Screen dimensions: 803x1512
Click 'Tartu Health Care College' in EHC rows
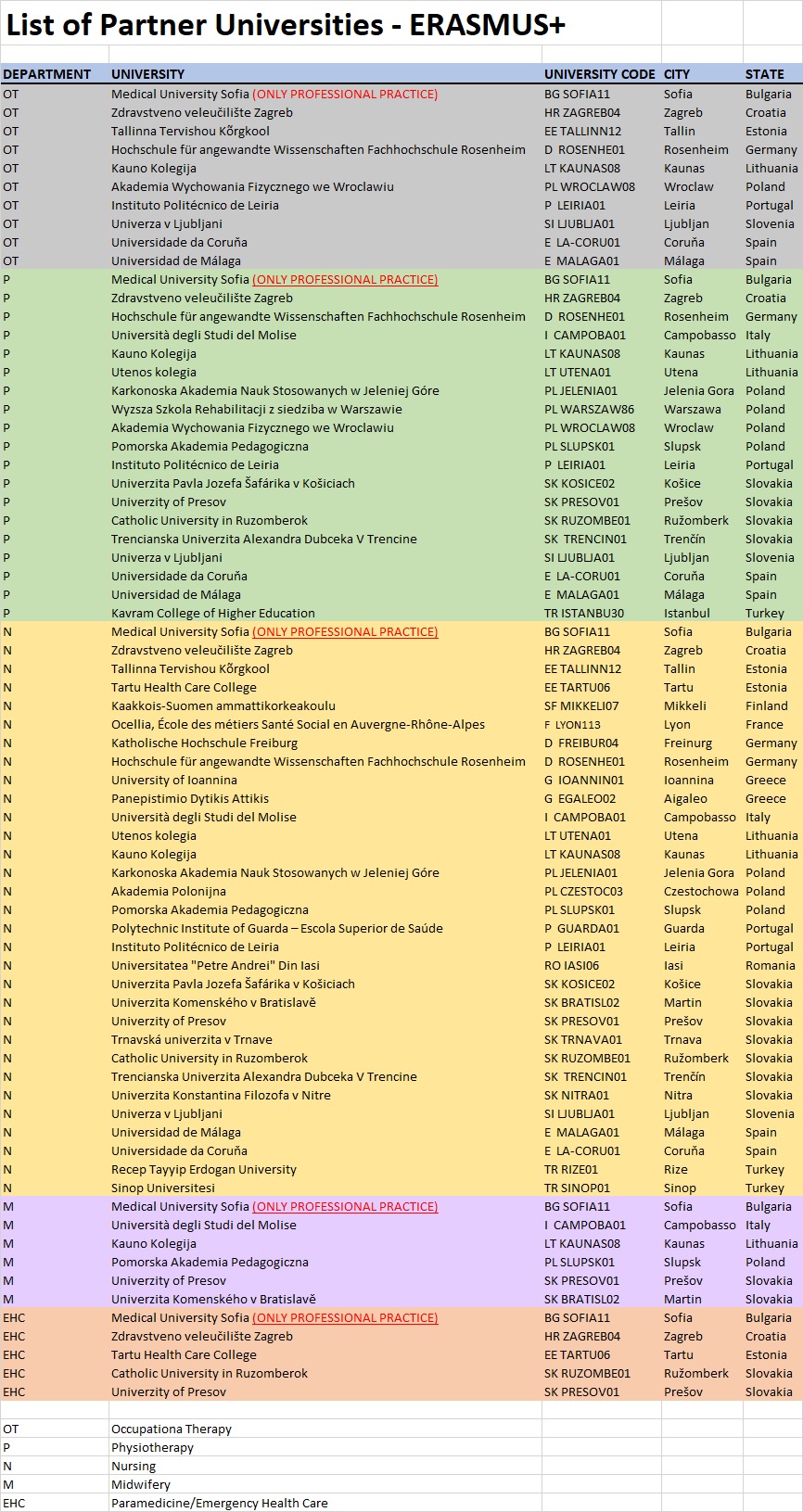tap(184, 1354)
